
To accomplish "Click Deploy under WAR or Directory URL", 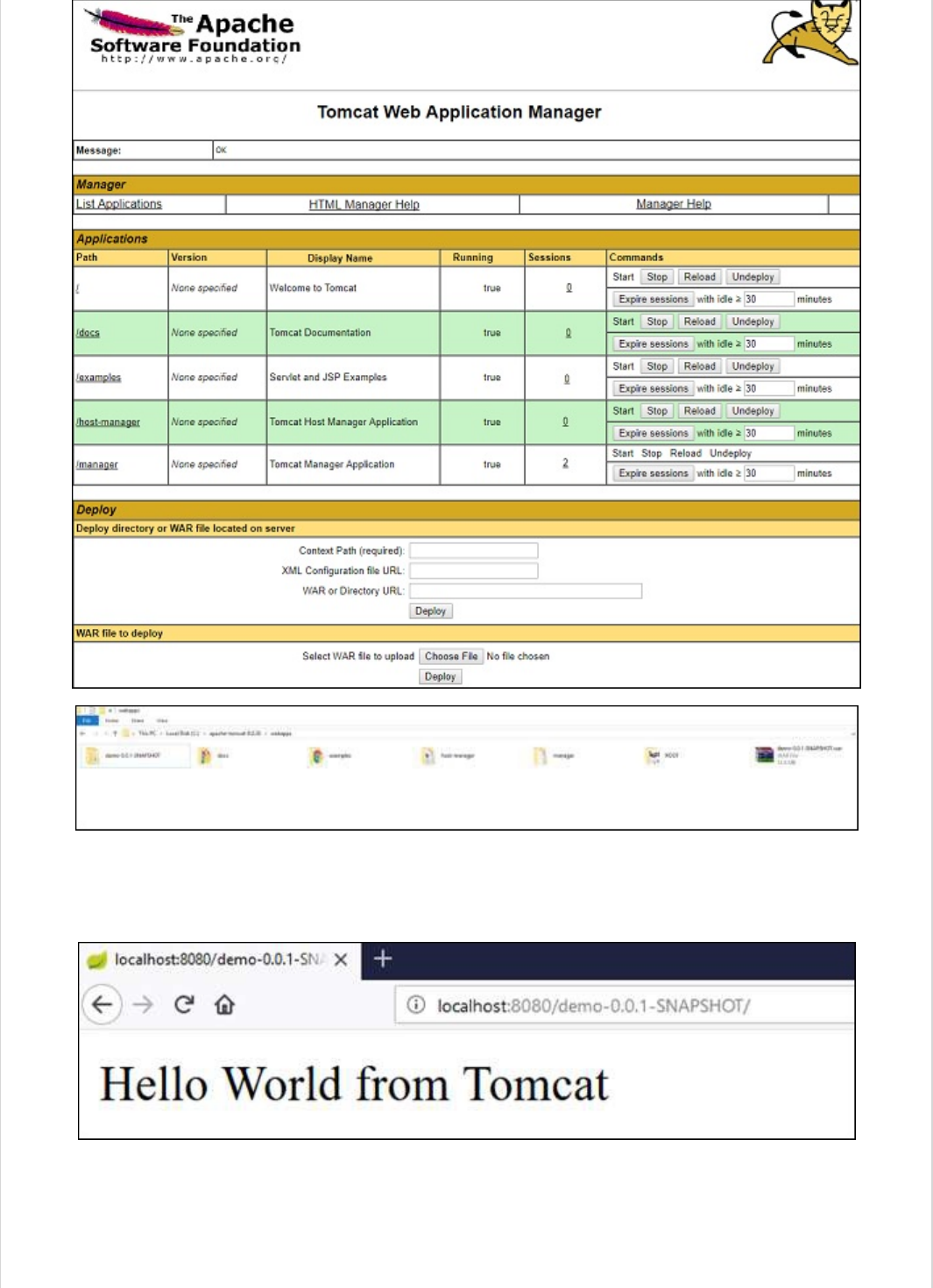I will point(430,612).
